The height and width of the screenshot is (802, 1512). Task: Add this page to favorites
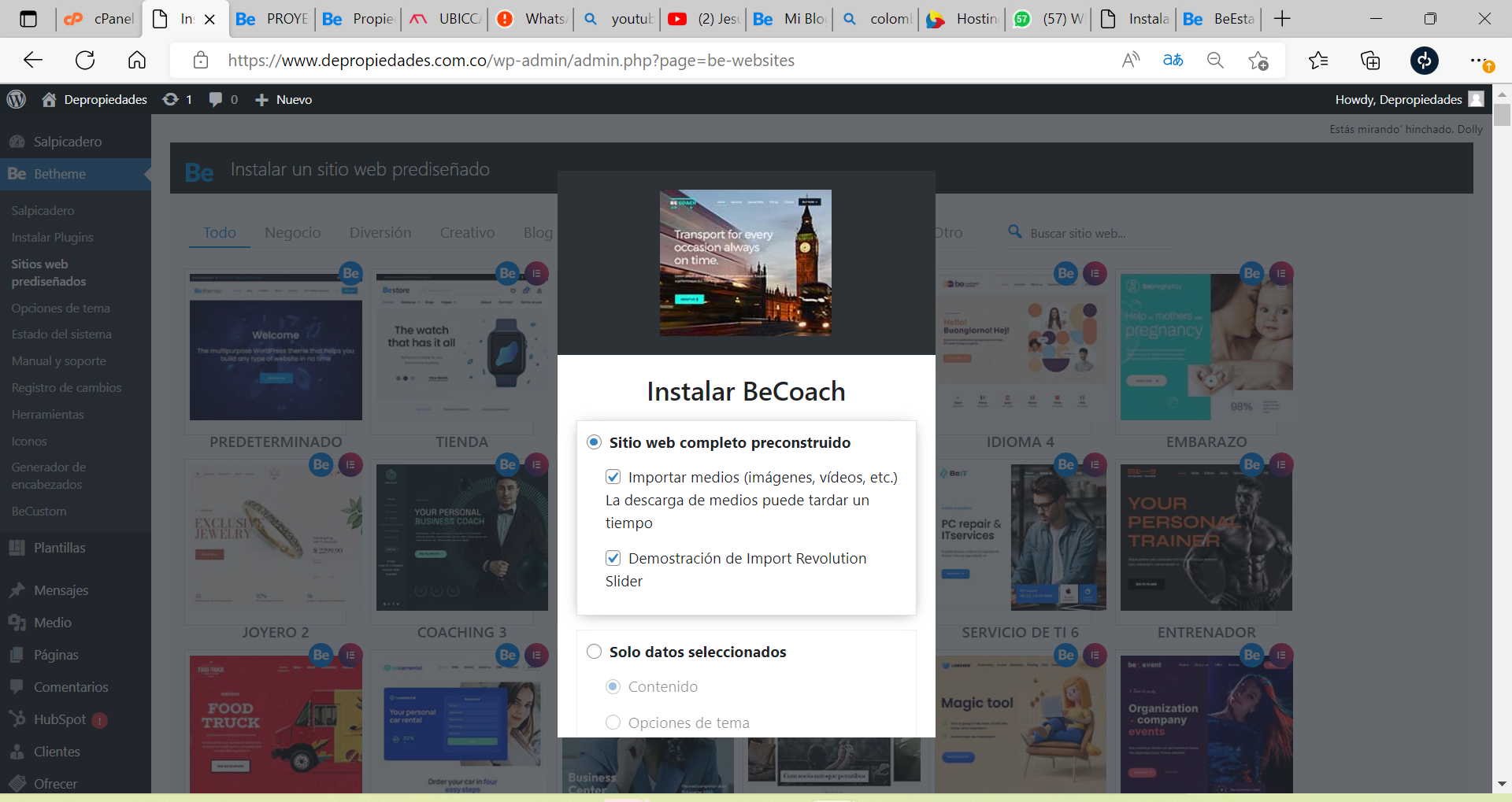[1258, 61]
